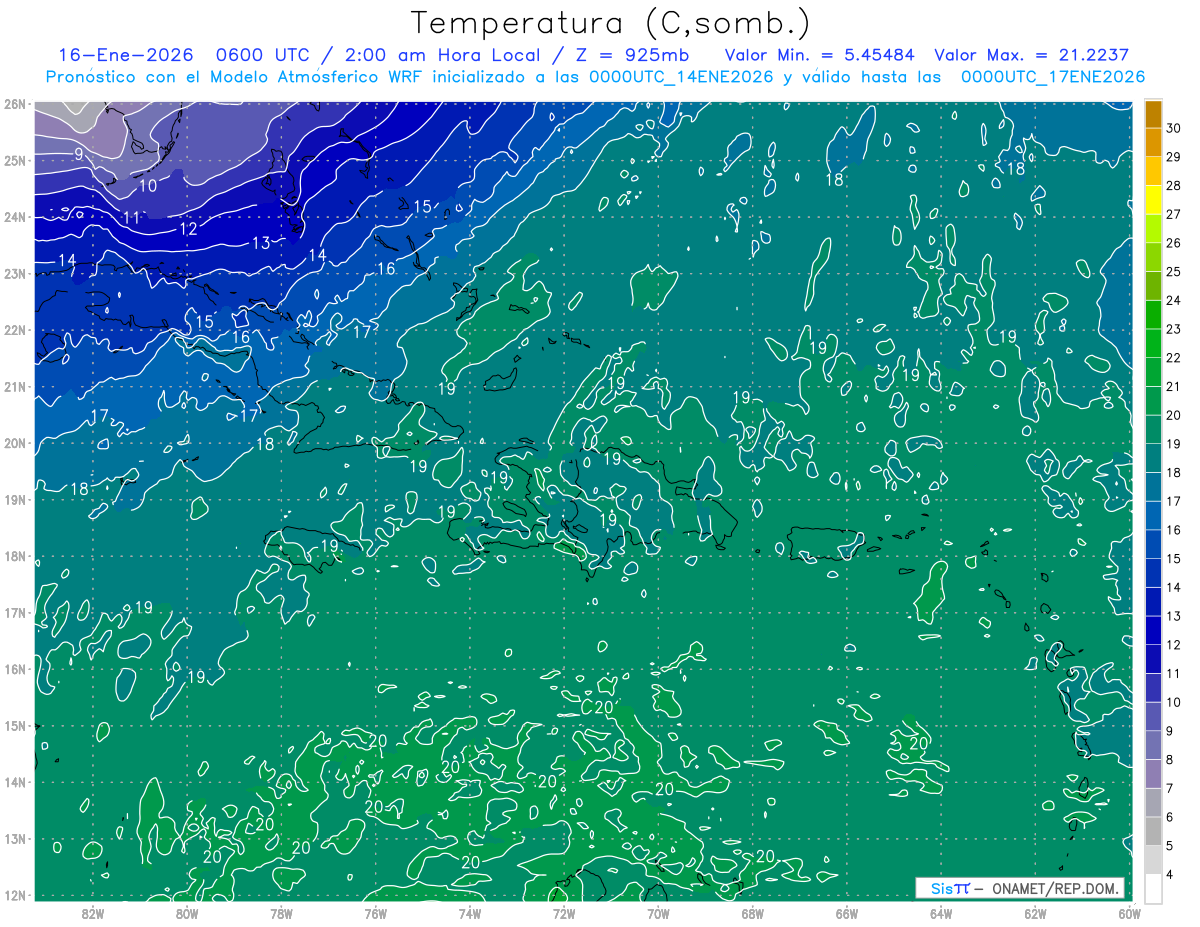Click the '10' isotherm contour label on map
This screenshot has width=1200, height=927.
click(x=147, y=186)
